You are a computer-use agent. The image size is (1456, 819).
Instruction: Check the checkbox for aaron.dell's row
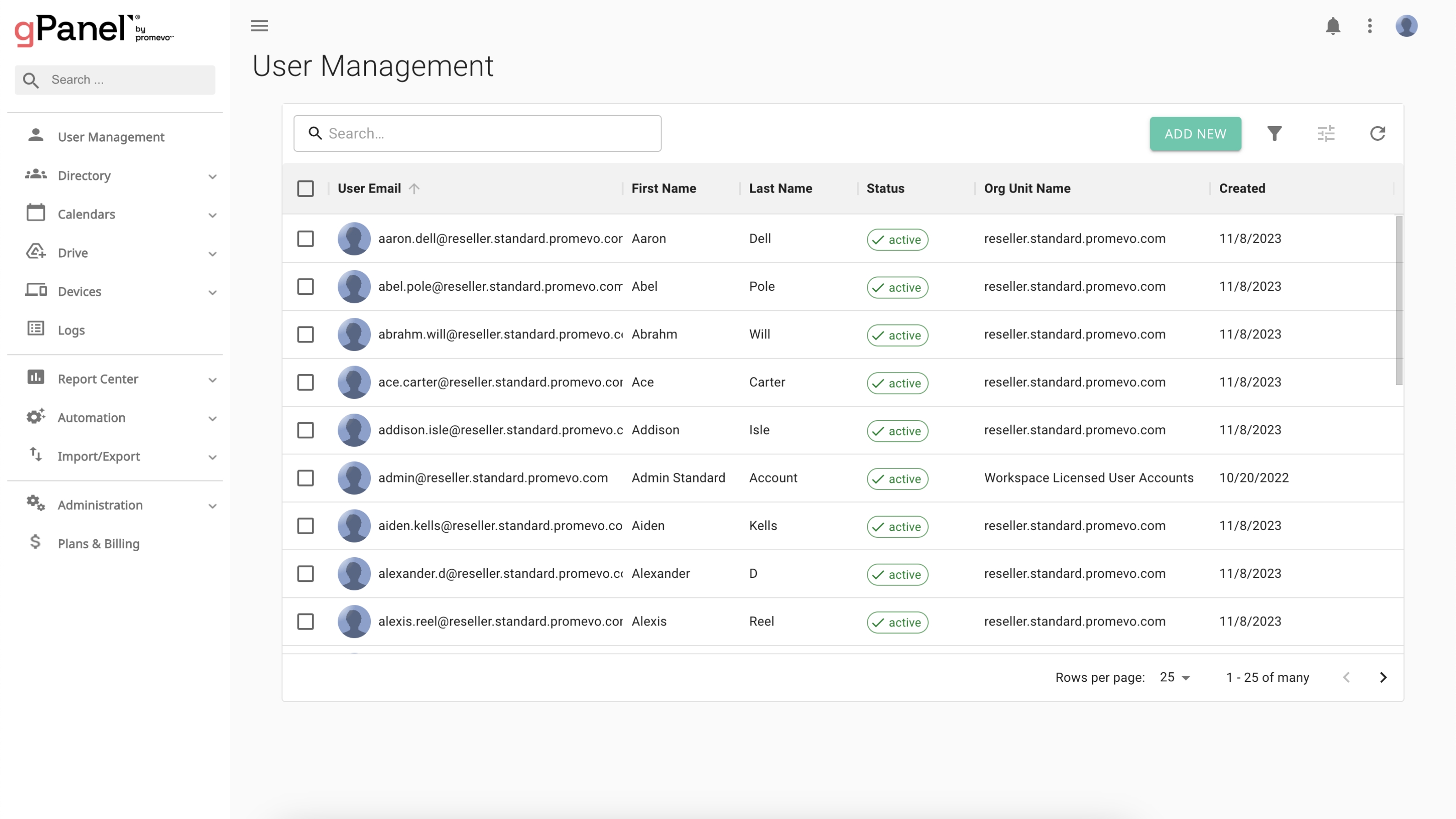tap(306, 238)
